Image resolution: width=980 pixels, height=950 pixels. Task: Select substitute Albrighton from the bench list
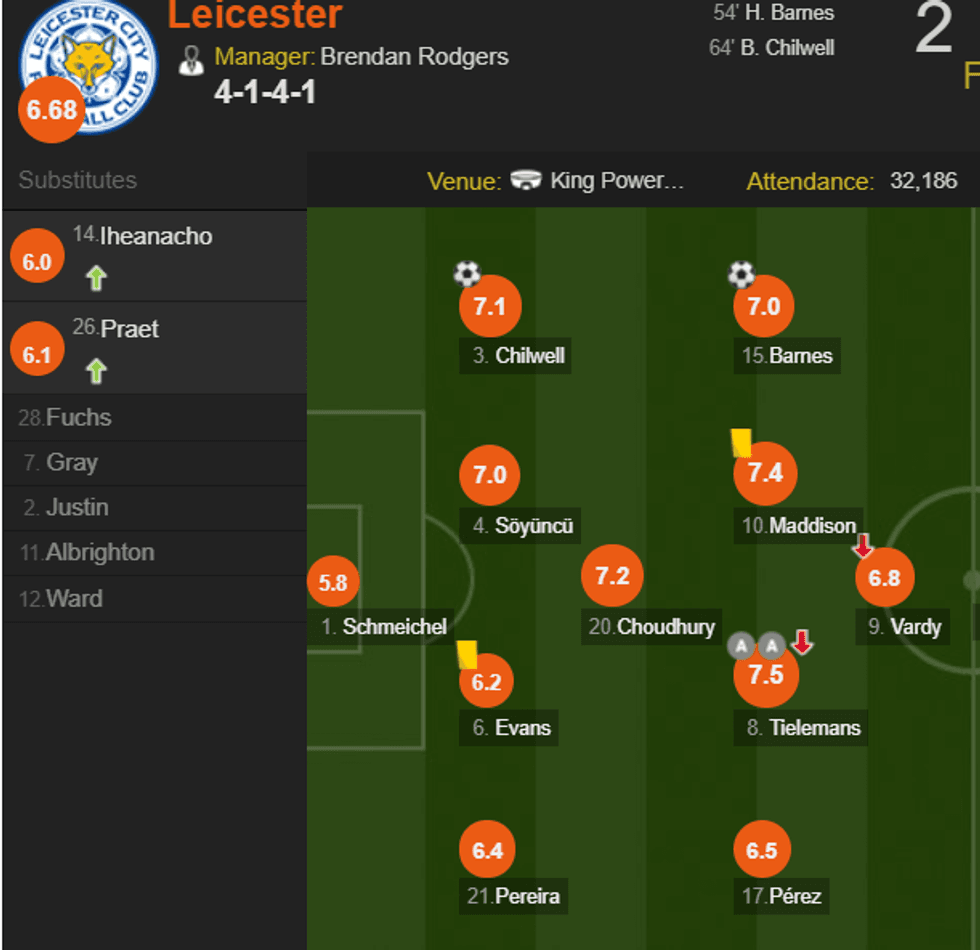pyautogui.click(x=100, y=552)
